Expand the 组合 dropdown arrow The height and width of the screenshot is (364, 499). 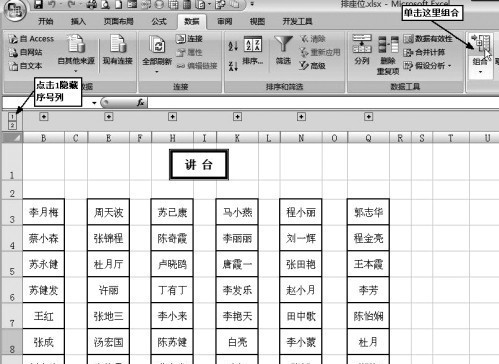pos(480,71)
